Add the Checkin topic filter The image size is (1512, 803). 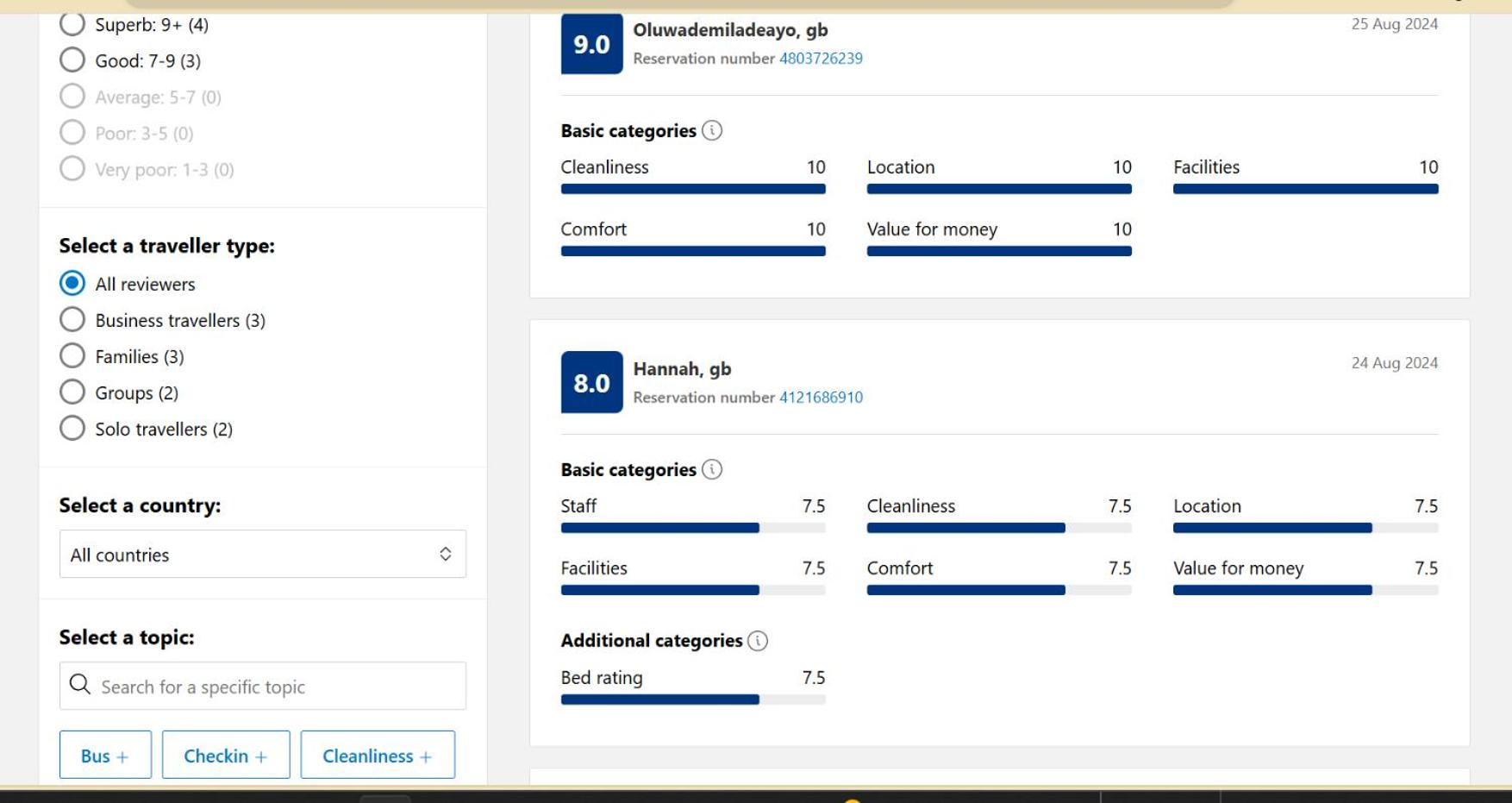[x=226, y=755]
